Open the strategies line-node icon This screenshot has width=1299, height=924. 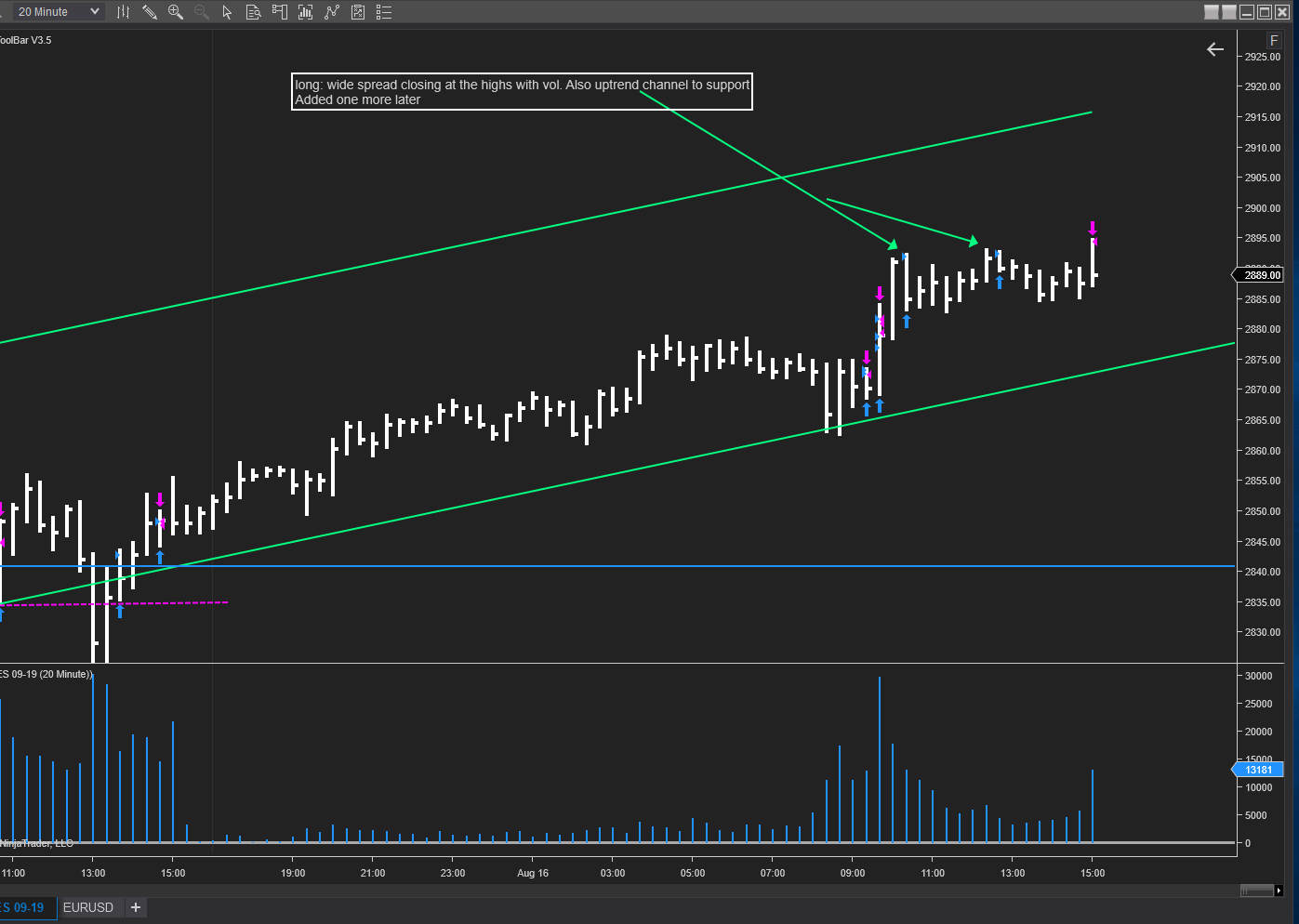[332, 12]
